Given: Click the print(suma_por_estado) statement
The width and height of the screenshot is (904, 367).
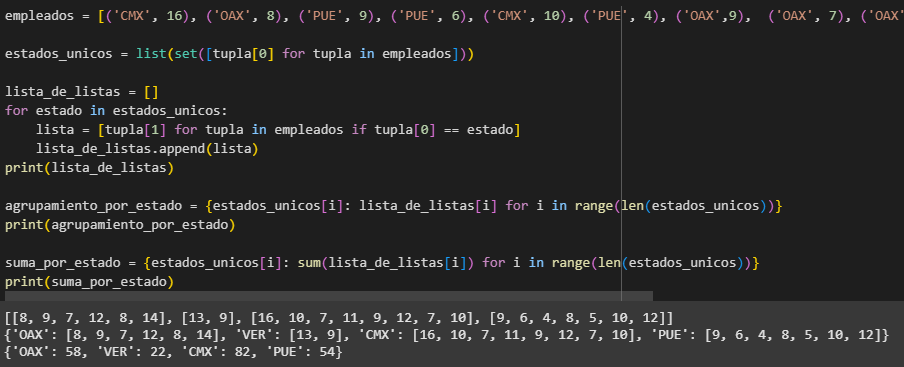Looking at the screenshot, I should 89,282.
